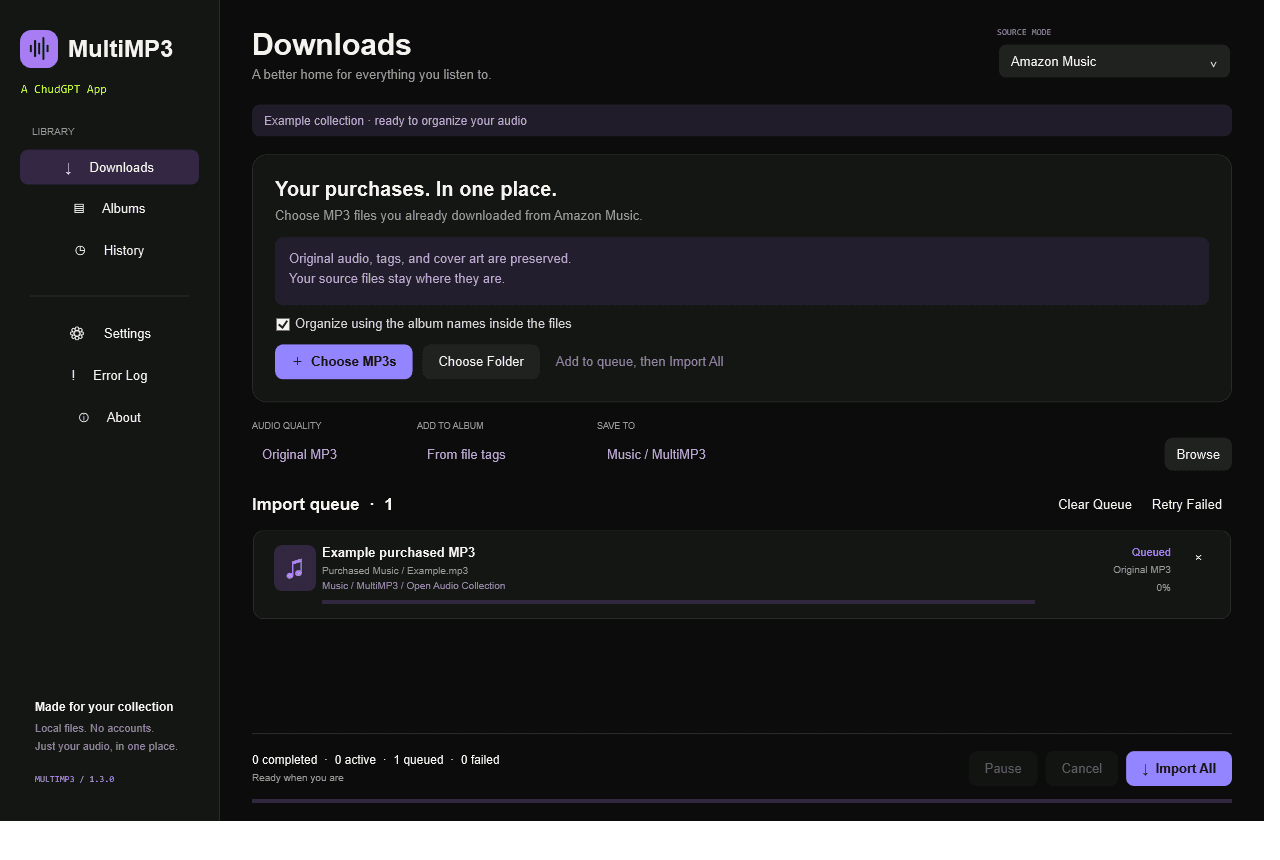
Task: Expand the Amazon Music dropdown arrow
Action: point(1213,63)
